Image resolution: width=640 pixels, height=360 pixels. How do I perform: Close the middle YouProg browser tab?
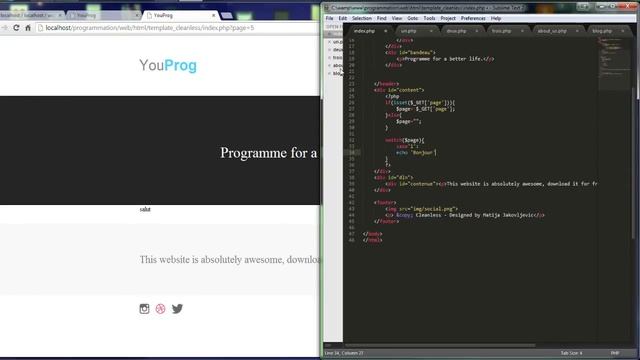137,16
